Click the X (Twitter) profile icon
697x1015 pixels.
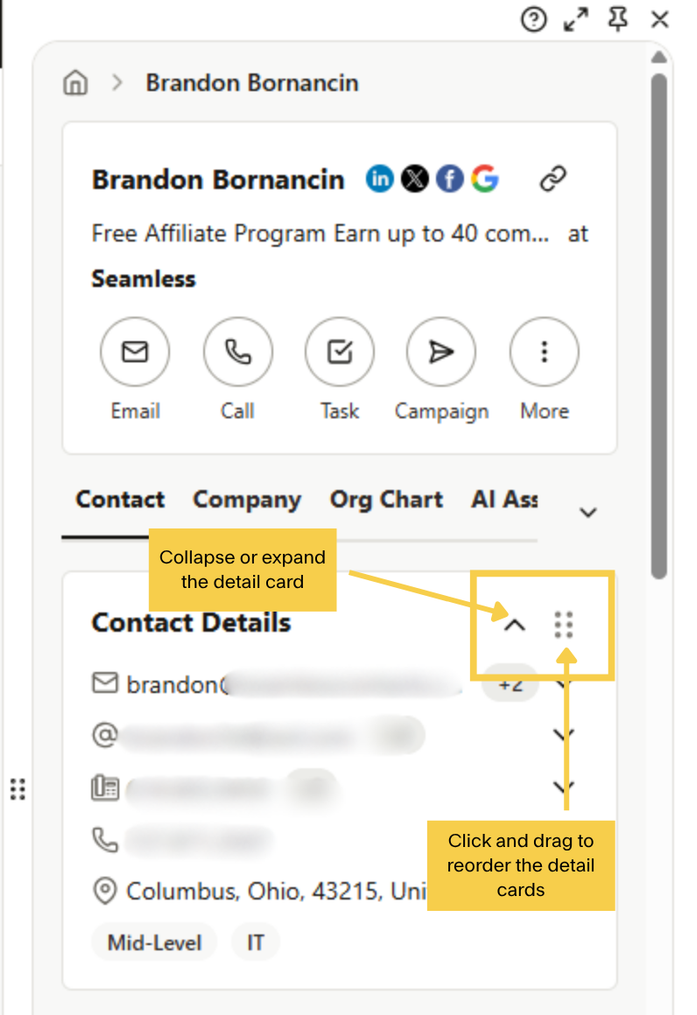pos(415,179)
